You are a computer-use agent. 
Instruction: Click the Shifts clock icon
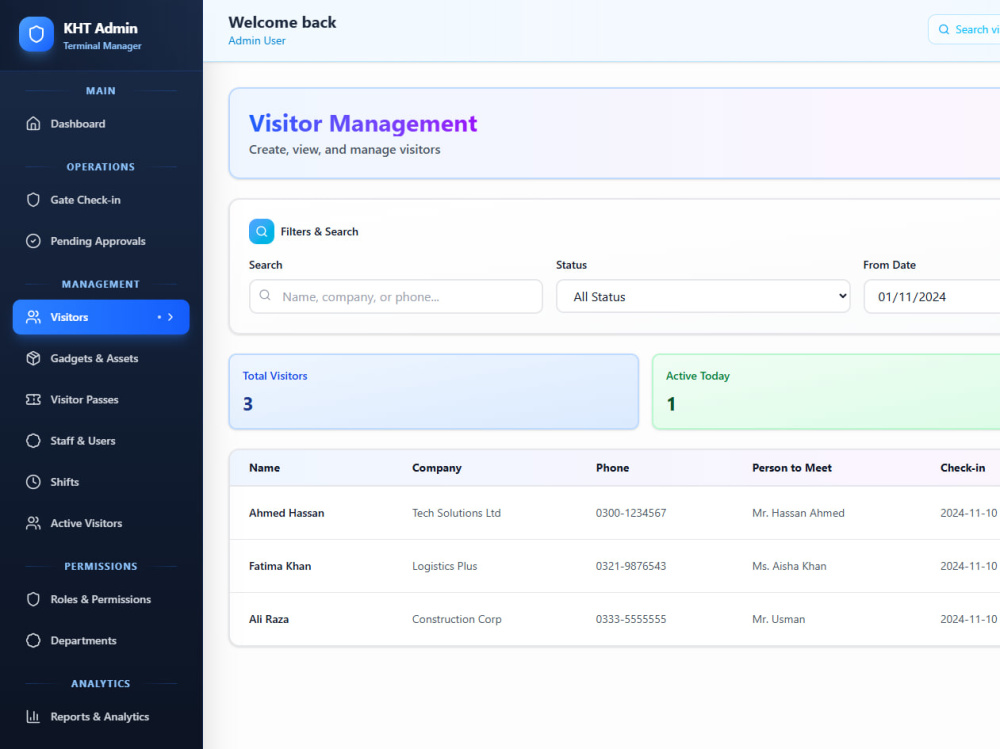click(33, 482)
